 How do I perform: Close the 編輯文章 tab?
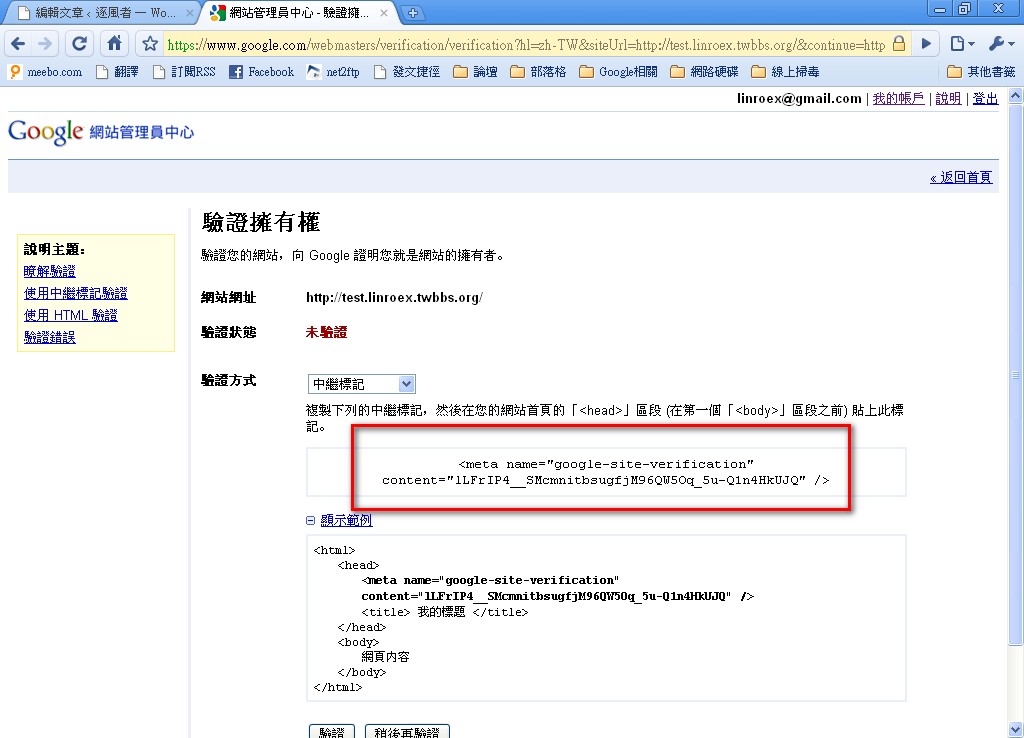point(190,12)
